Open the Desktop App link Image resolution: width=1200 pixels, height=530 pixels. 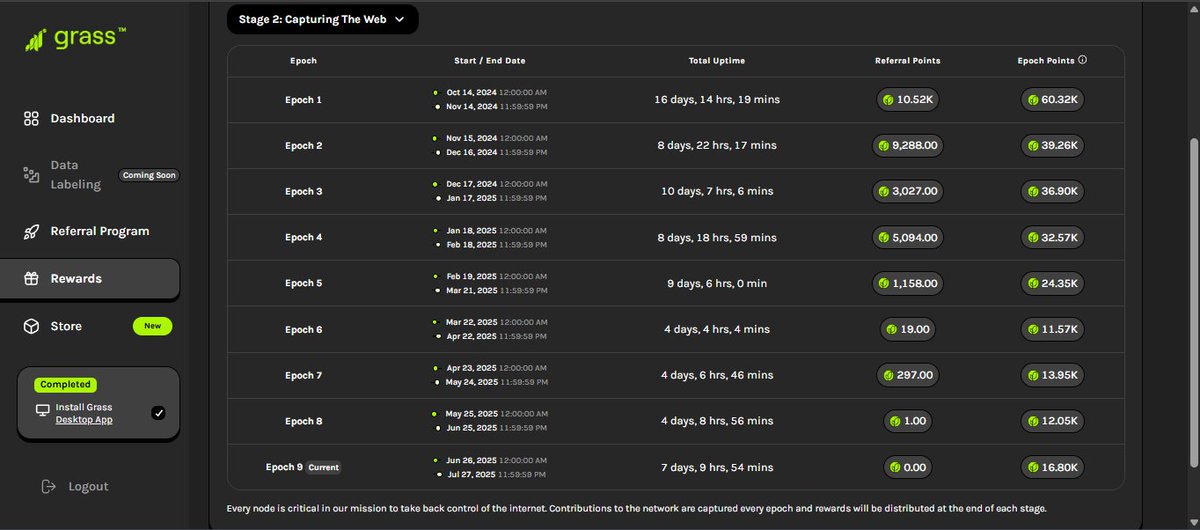pos(84,420)
